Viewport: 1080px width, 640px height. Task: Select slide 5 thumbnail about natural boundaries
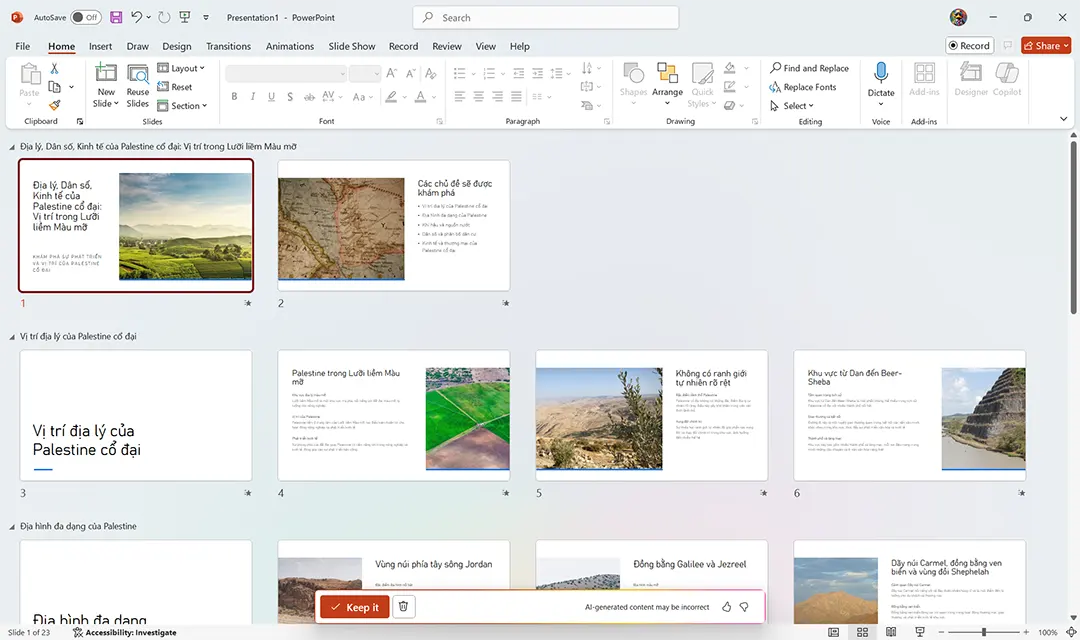tap(651, 413)
